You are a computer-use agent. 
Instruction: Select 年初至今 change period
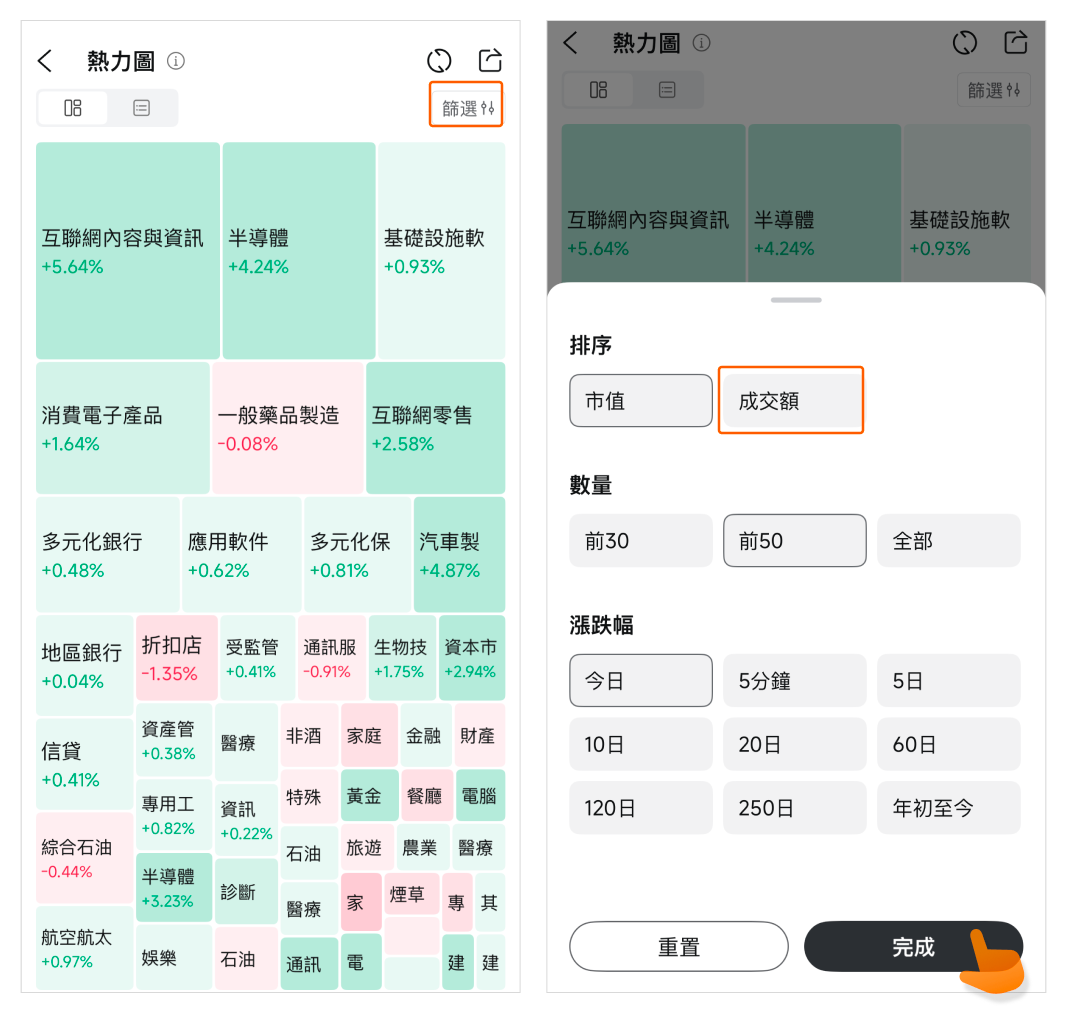point(948,808)
